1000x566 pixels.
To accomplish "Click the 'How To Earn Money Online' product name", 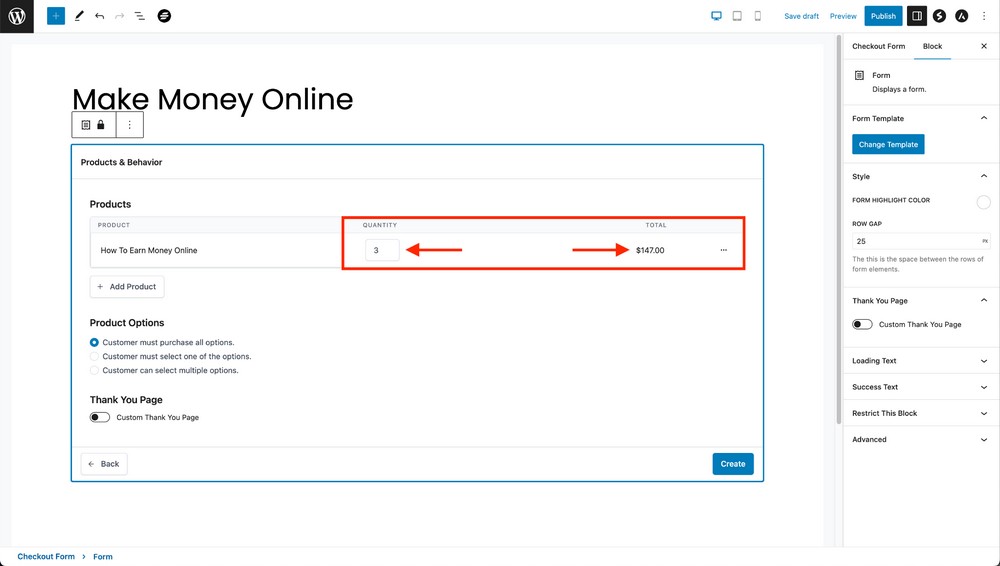I will (149, 250).
